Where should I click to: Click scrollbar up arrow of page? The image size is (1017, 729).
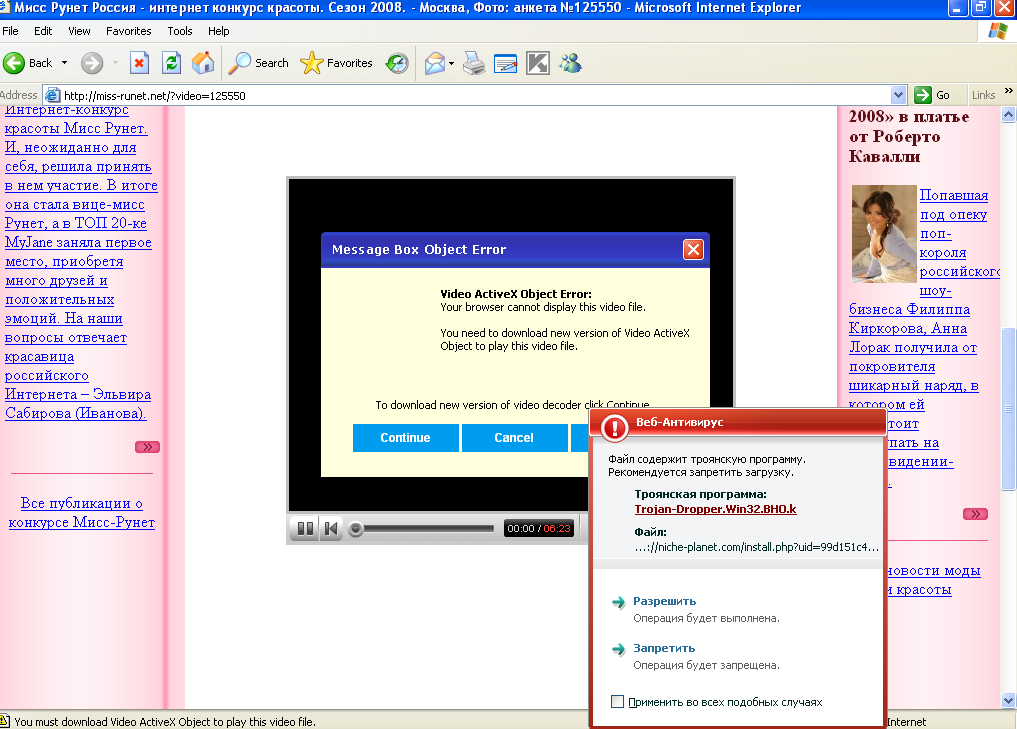(x=1008, y=115)
